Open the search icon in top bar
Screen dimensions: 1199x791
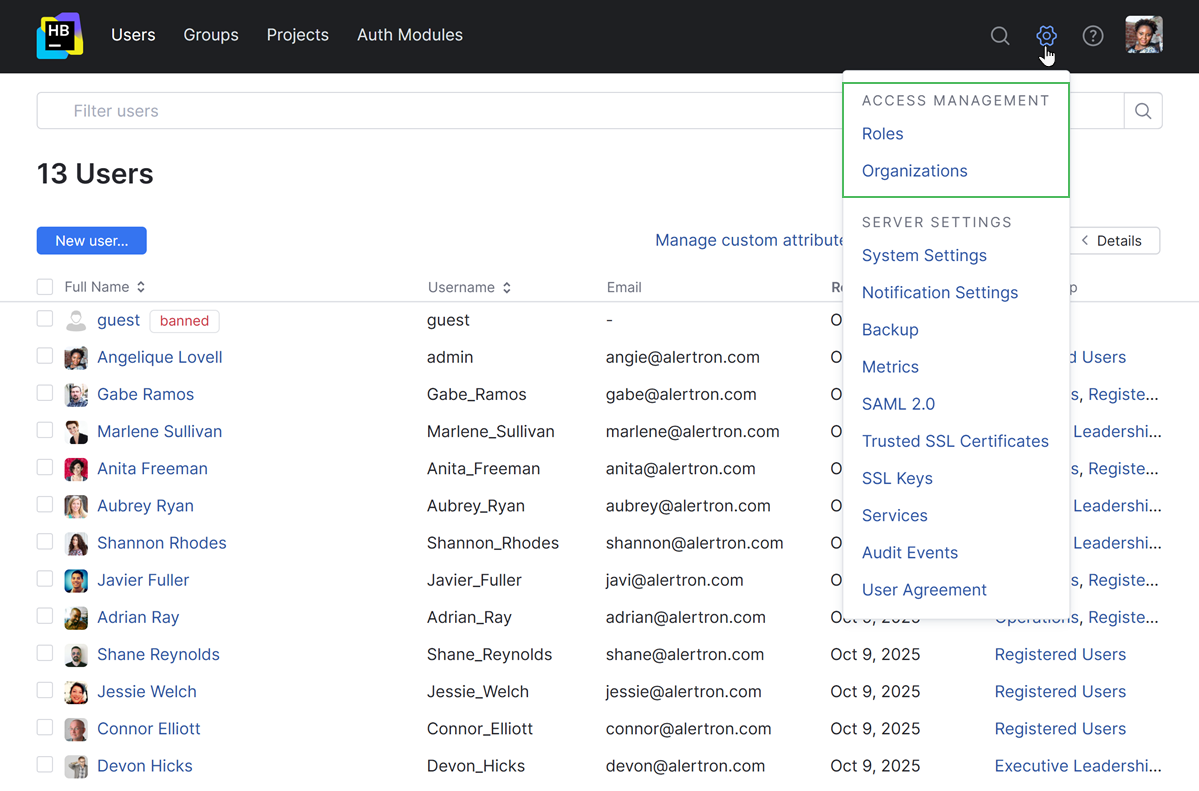(999, 36)
